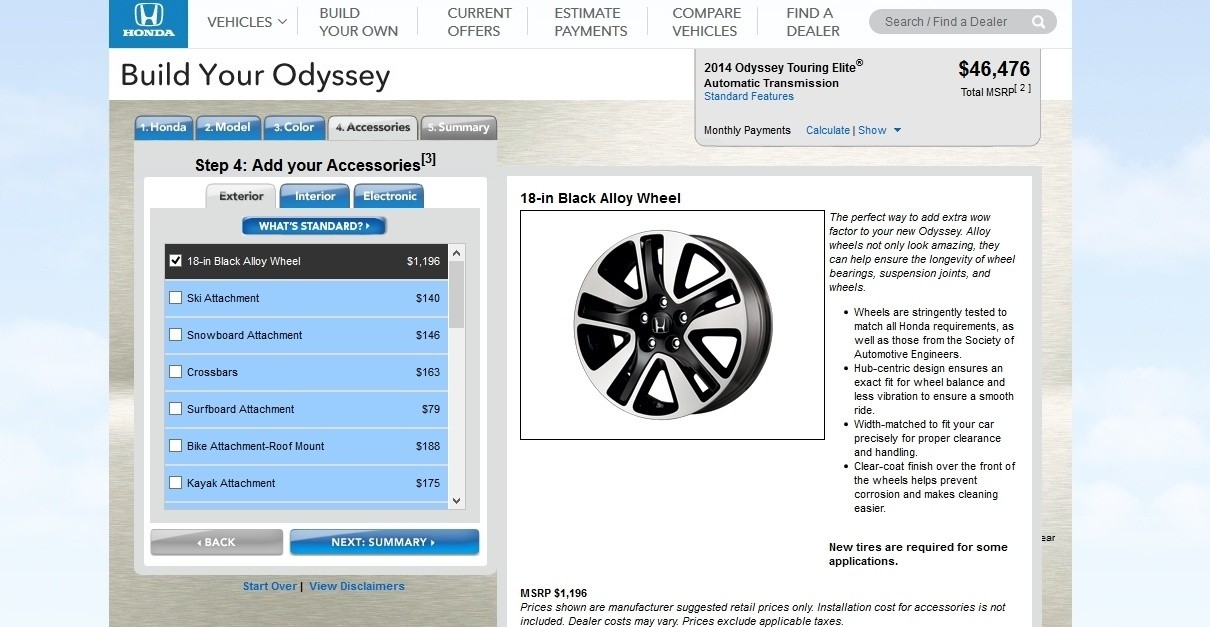Click the $46,476 Total MSRP value

994,69
